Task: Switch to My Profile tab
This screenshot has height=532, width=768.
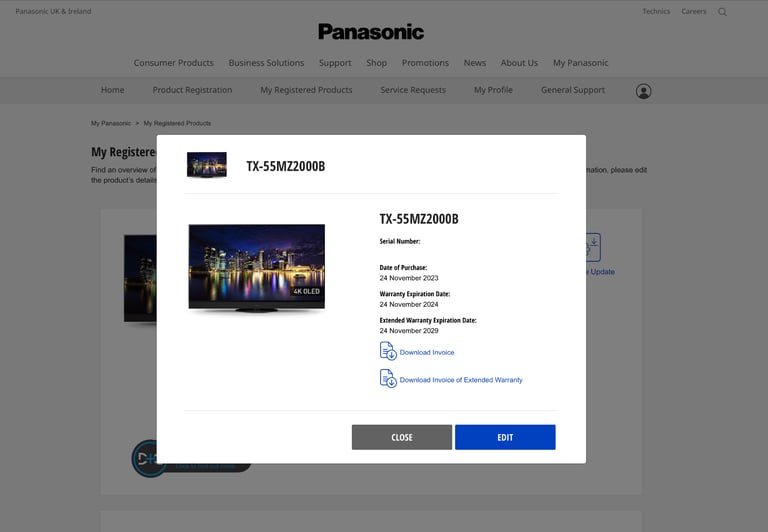Action: tap(493, 90)
